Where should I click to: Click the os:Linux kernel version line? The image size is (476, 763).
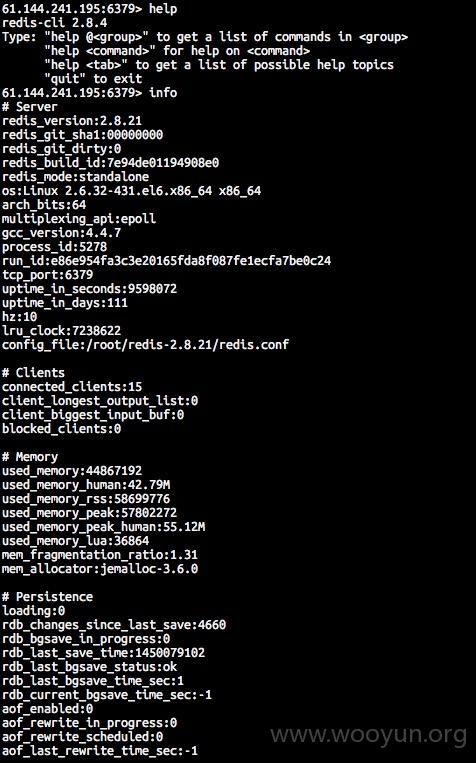coord(131,191)
